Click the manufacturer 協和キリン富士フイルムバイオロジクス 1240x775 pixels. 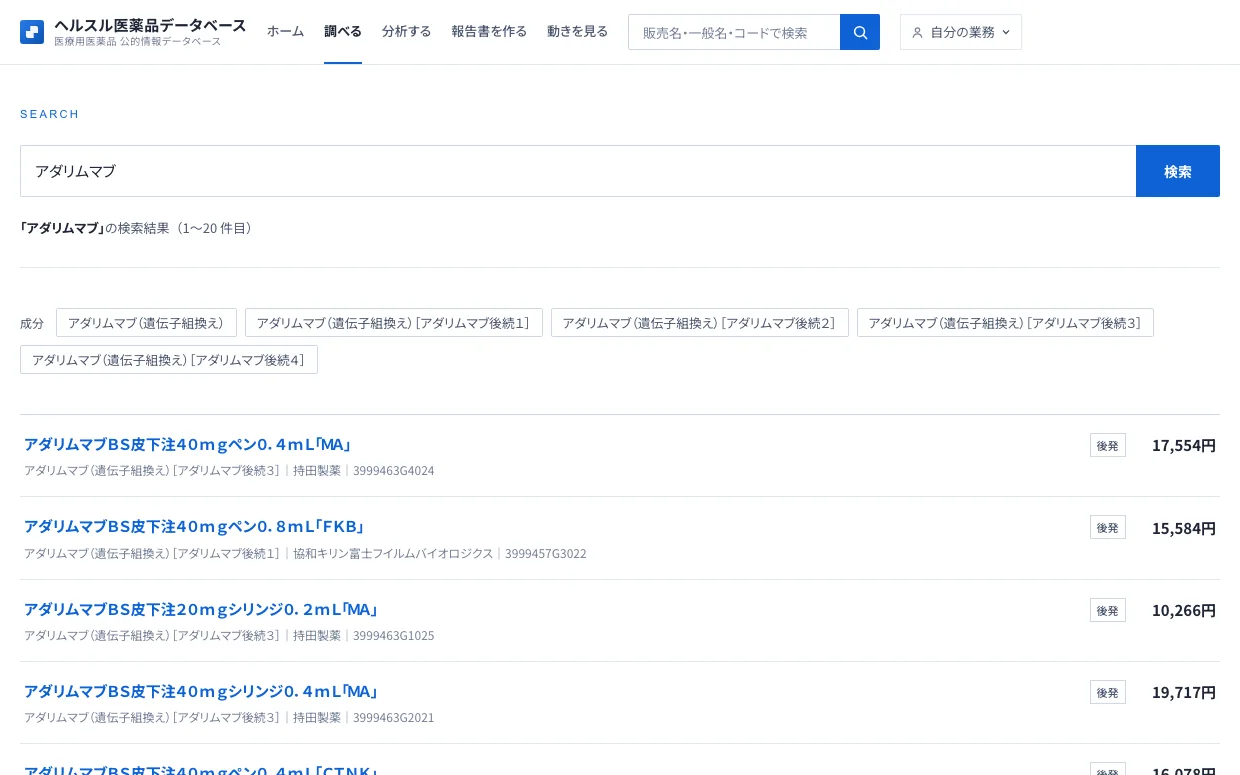tap(393, 553)
